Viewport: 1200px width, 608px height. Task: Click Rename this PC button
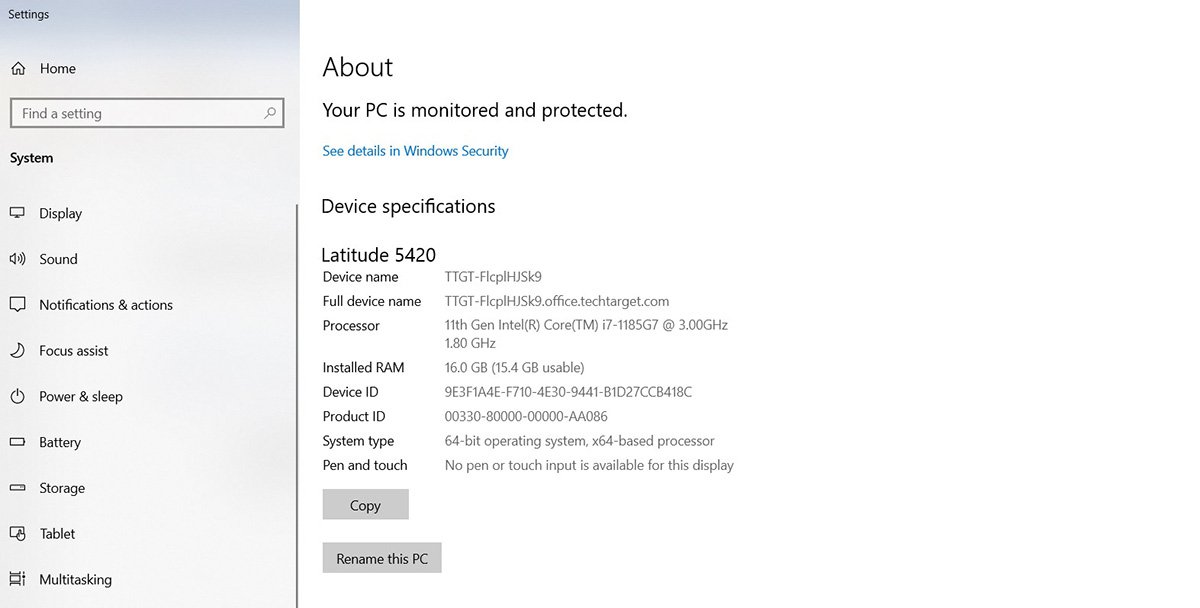tap(382, 559)
